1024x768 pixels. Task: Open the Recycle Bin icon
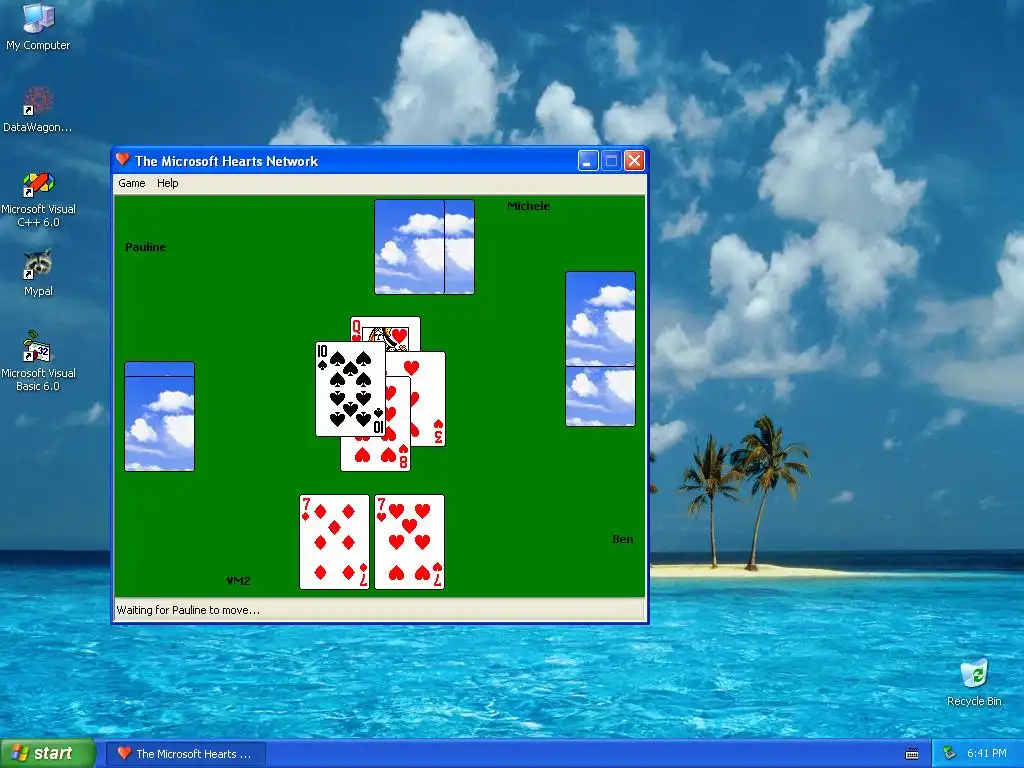tap(974, 683)
